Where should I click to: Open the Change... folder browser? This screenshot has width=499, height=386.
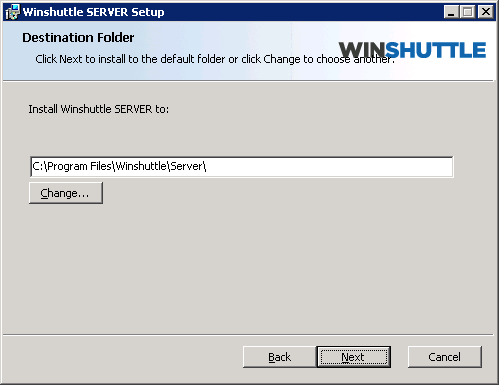[x=66, y=193]
